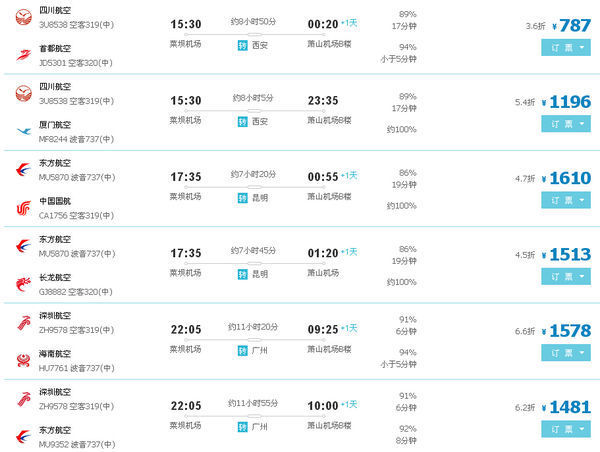The image size is (600, 452).
Task: Click the Loong Air logo beside GJ8882
Action: point(22,283)
